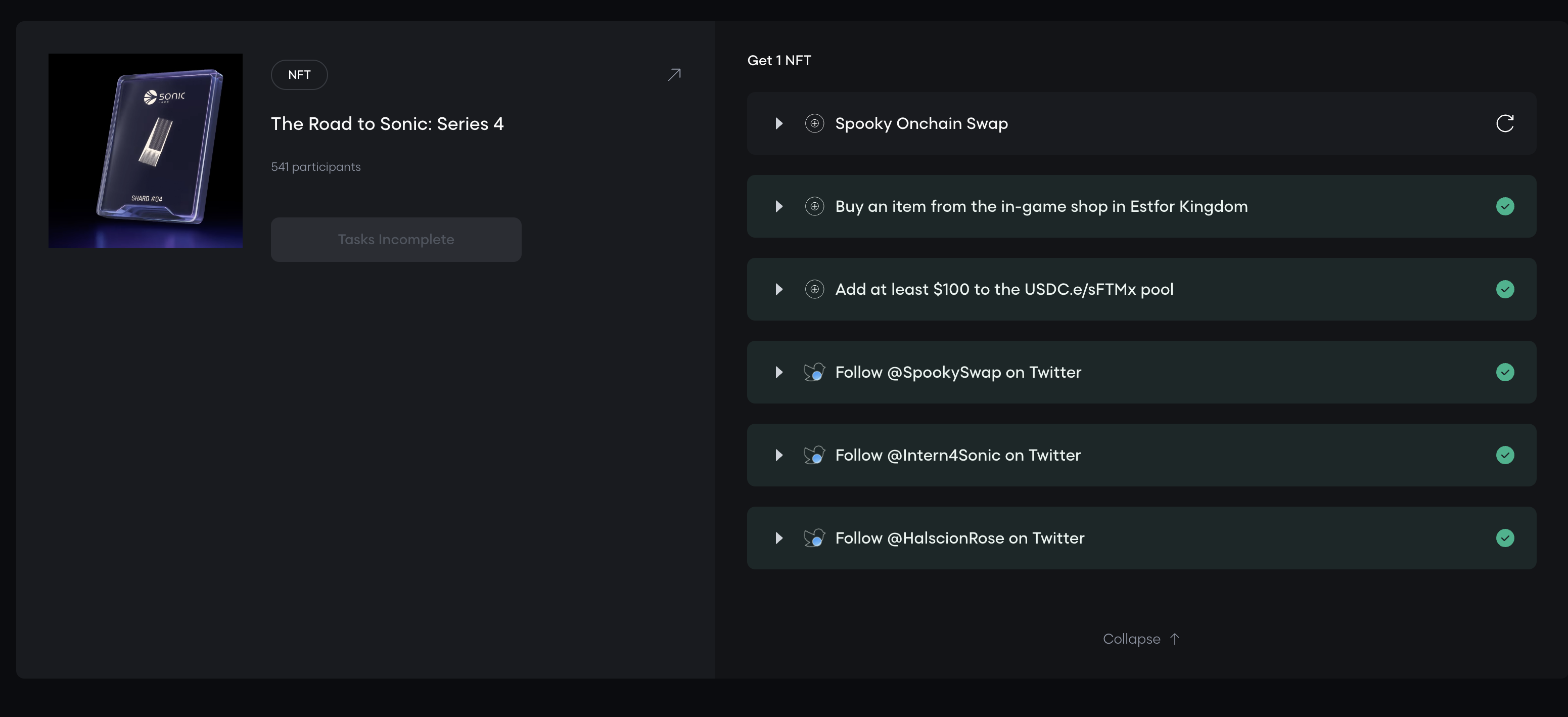Click the Tasks Incomplete button
This screenshot has width=1568, height=717.
coord(396,240)
